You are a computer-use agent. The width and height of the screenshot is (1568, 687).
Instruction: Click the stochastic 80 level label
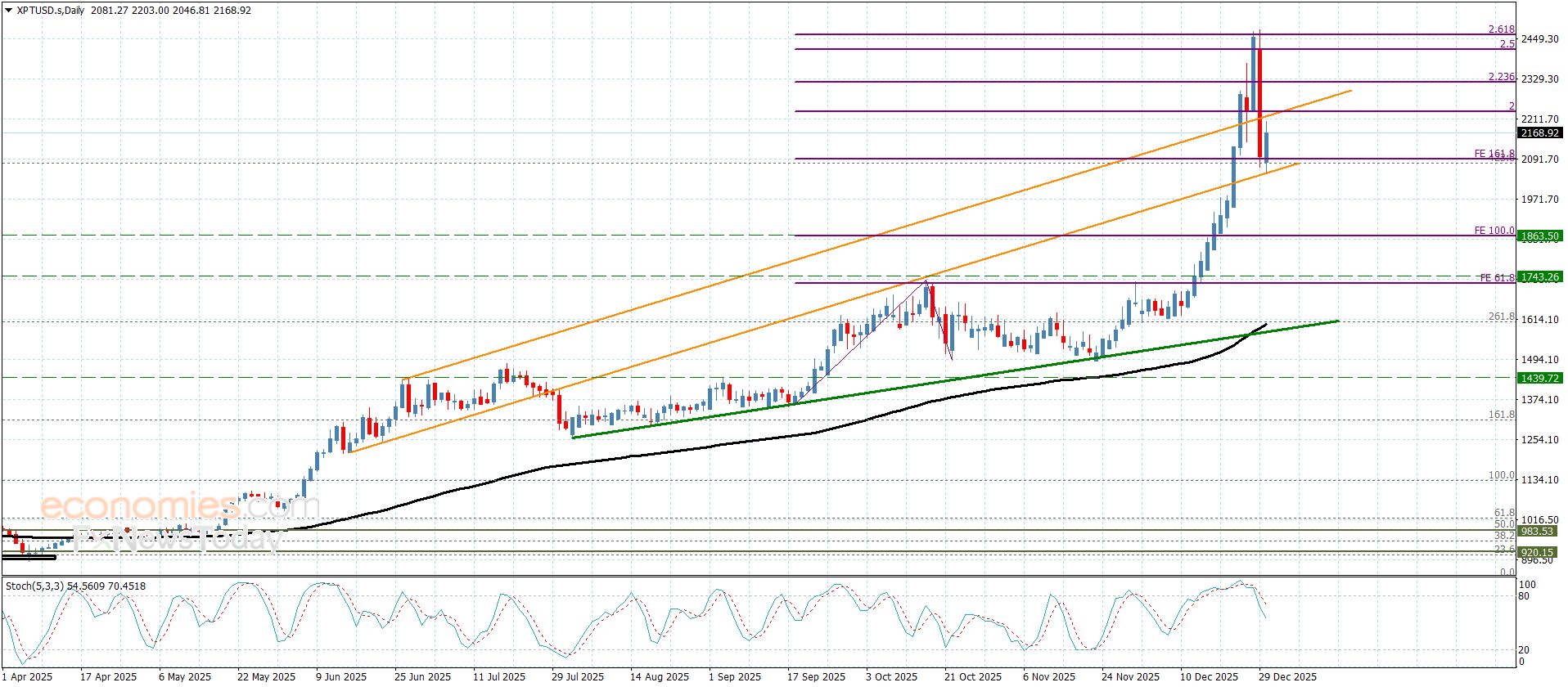point(1524,596)
